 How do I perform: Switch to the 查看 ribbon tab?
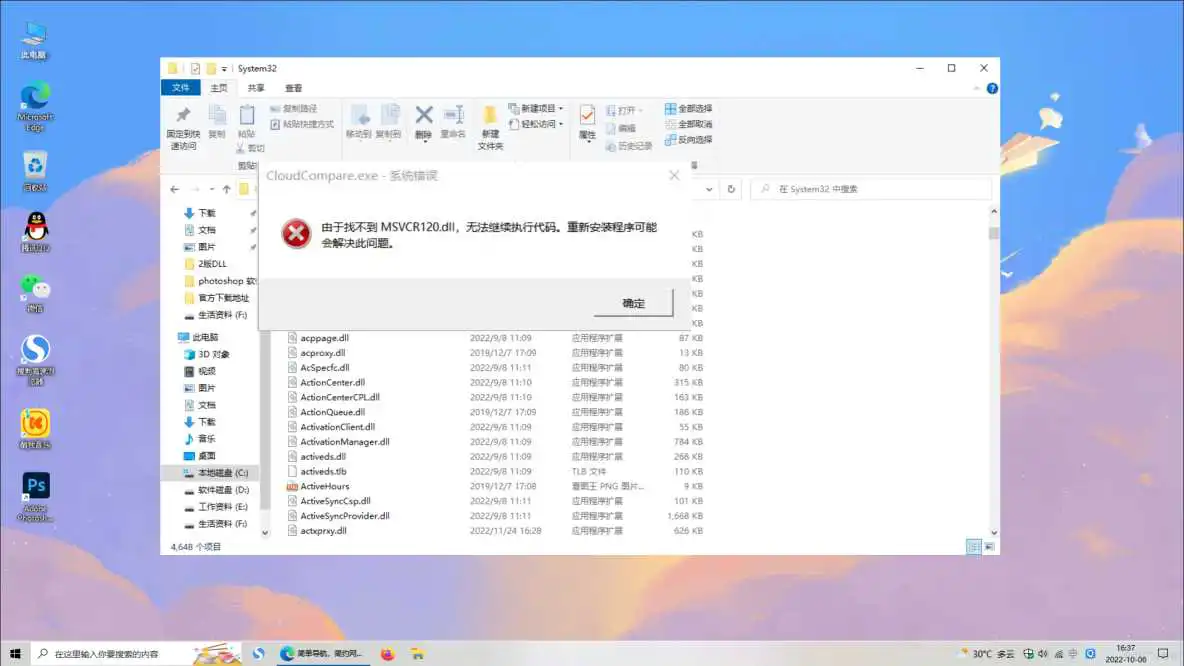[x=294, y=86]
